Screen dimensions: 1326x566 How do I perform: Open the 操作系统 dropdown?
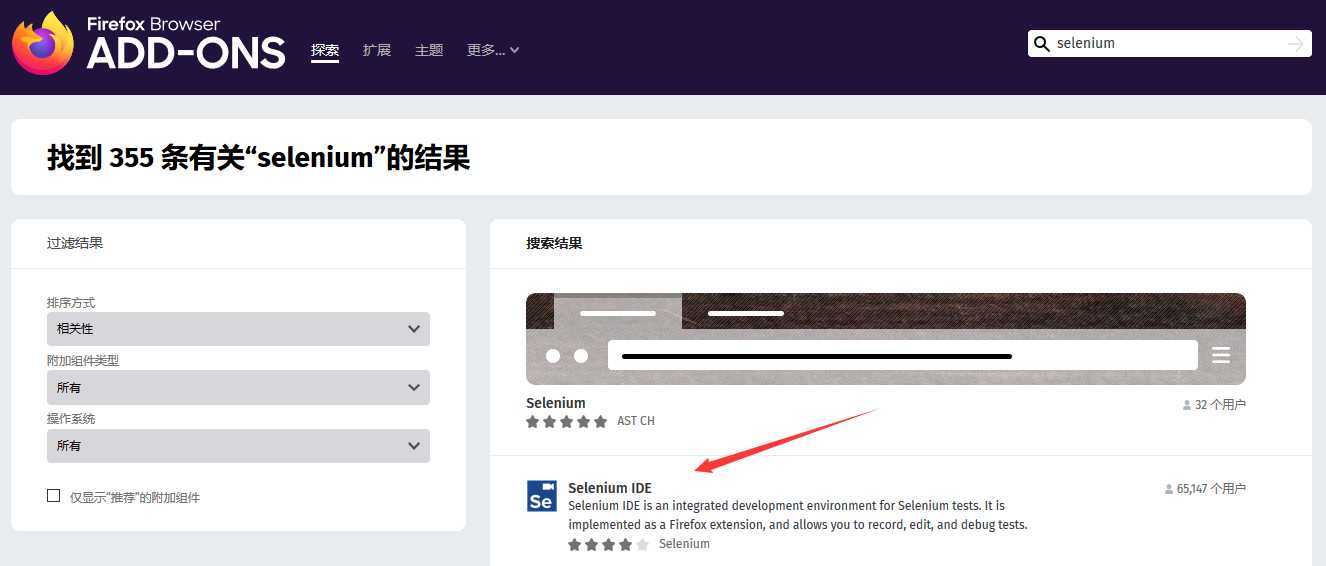[238, 446]
